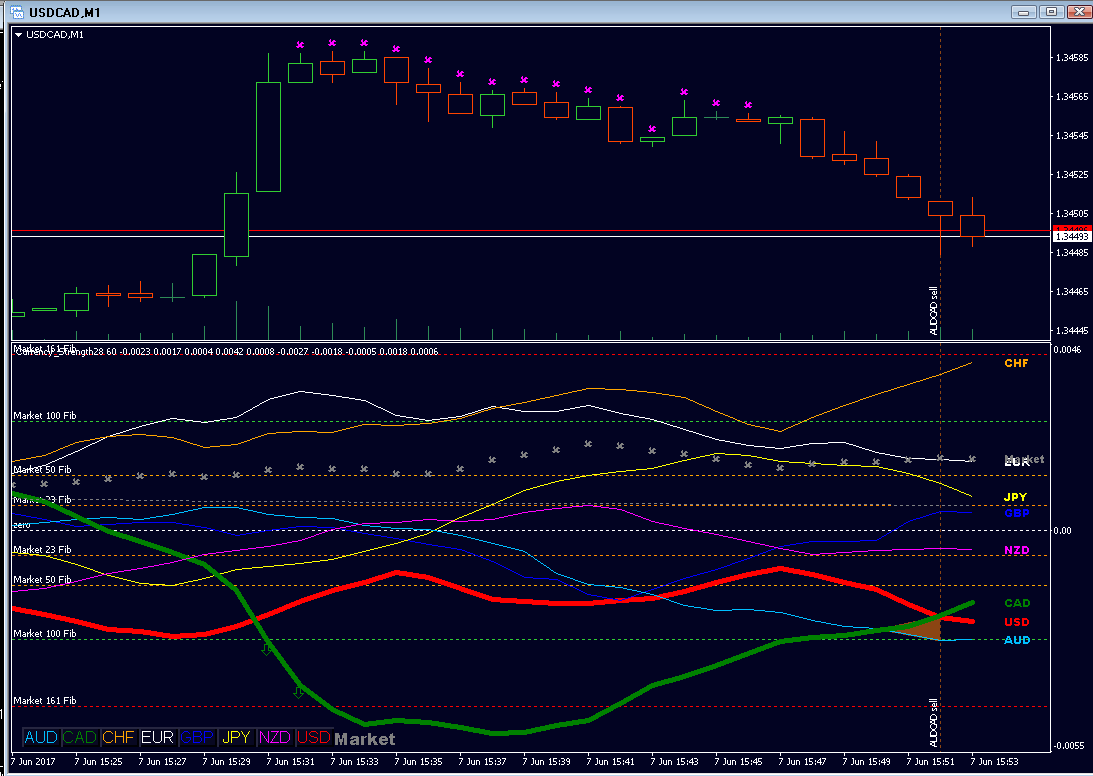This screenshot has height=776, width=1093.
Task: Click the 1.34465 price scale value
Action: [1071, 291]
